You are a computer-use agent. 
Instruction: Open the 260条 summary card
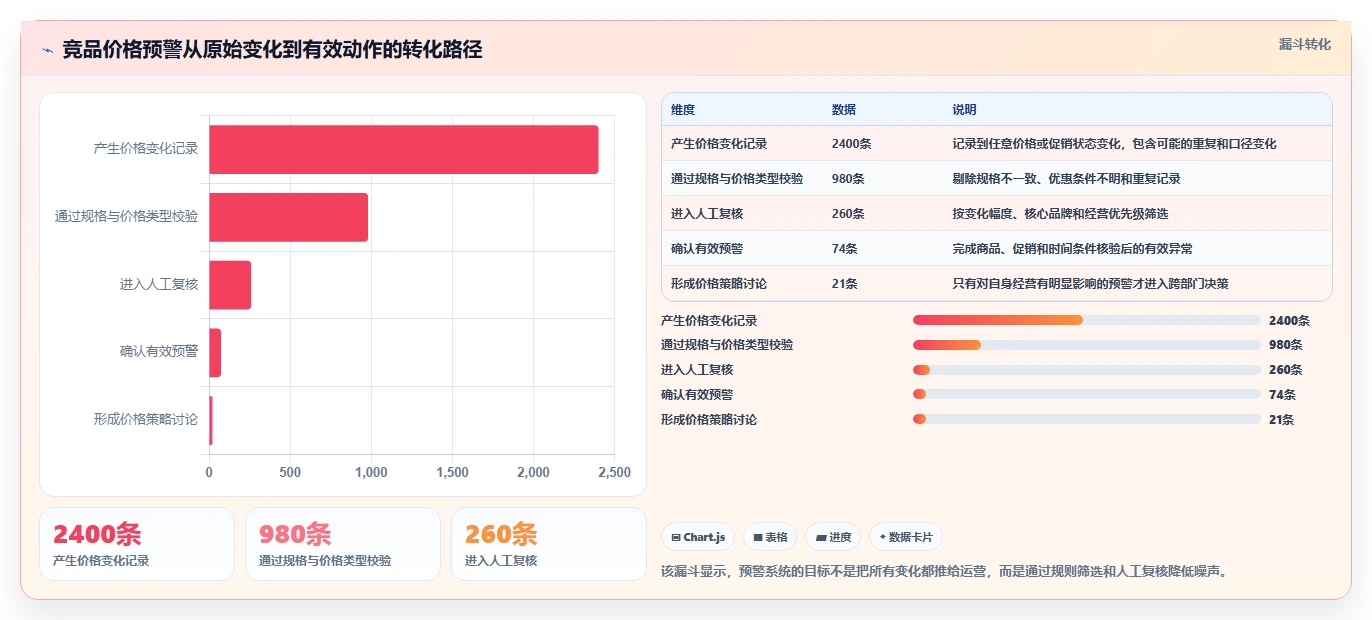pyautogui.click(x=549, y=544)
